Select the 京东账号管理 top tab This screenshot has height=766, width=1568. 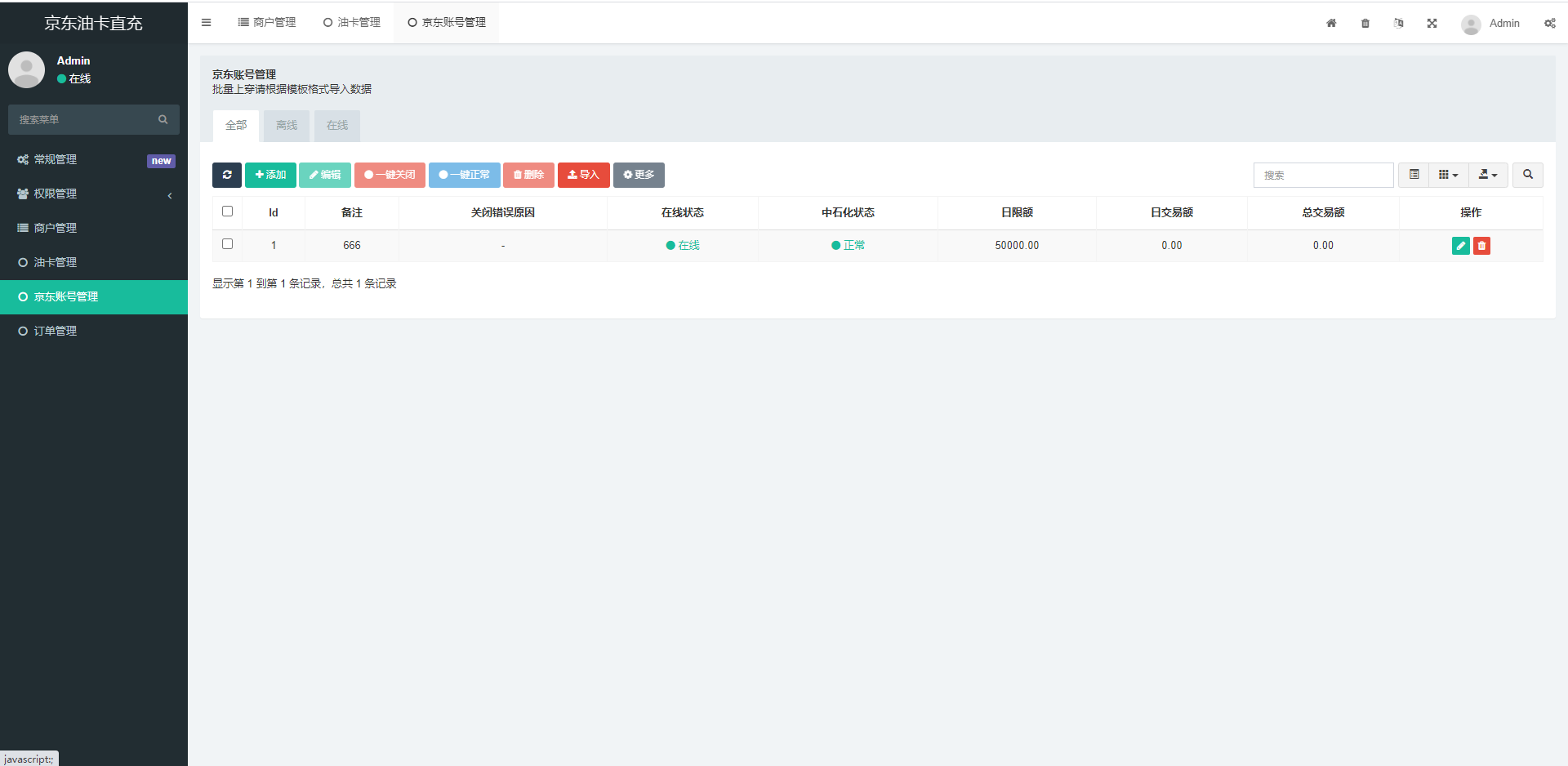coord(447,23)
